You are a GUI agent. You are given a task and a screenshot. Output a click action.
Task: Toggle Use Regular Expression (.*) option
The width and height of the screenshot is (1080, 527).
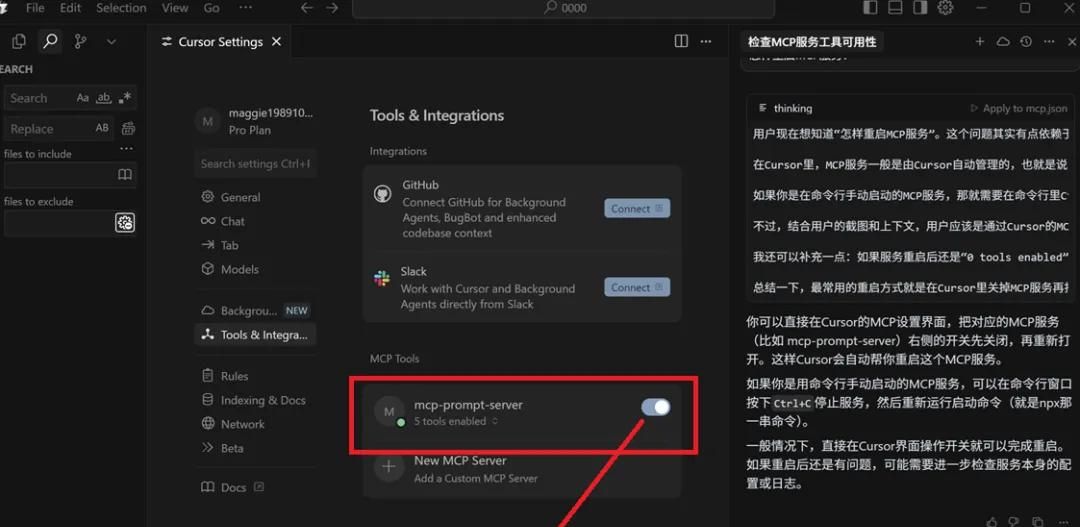[125, 98]
